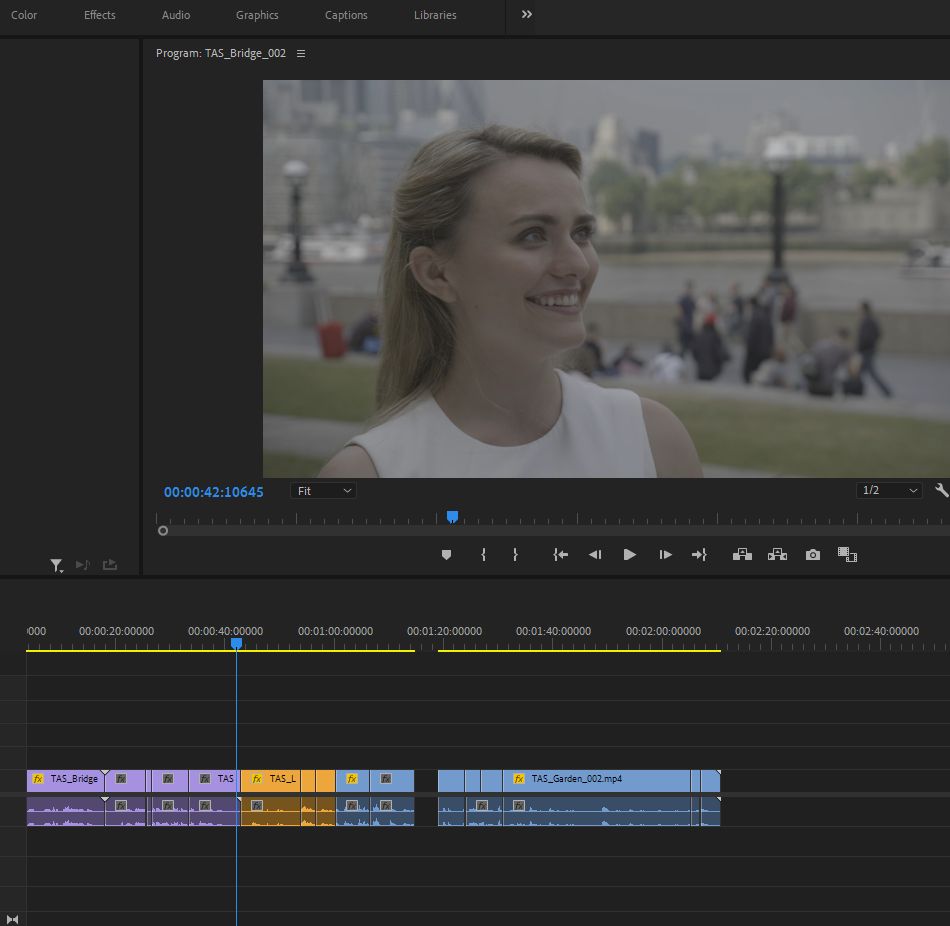Open the Fit zoom level dropdown

[324, 491]
